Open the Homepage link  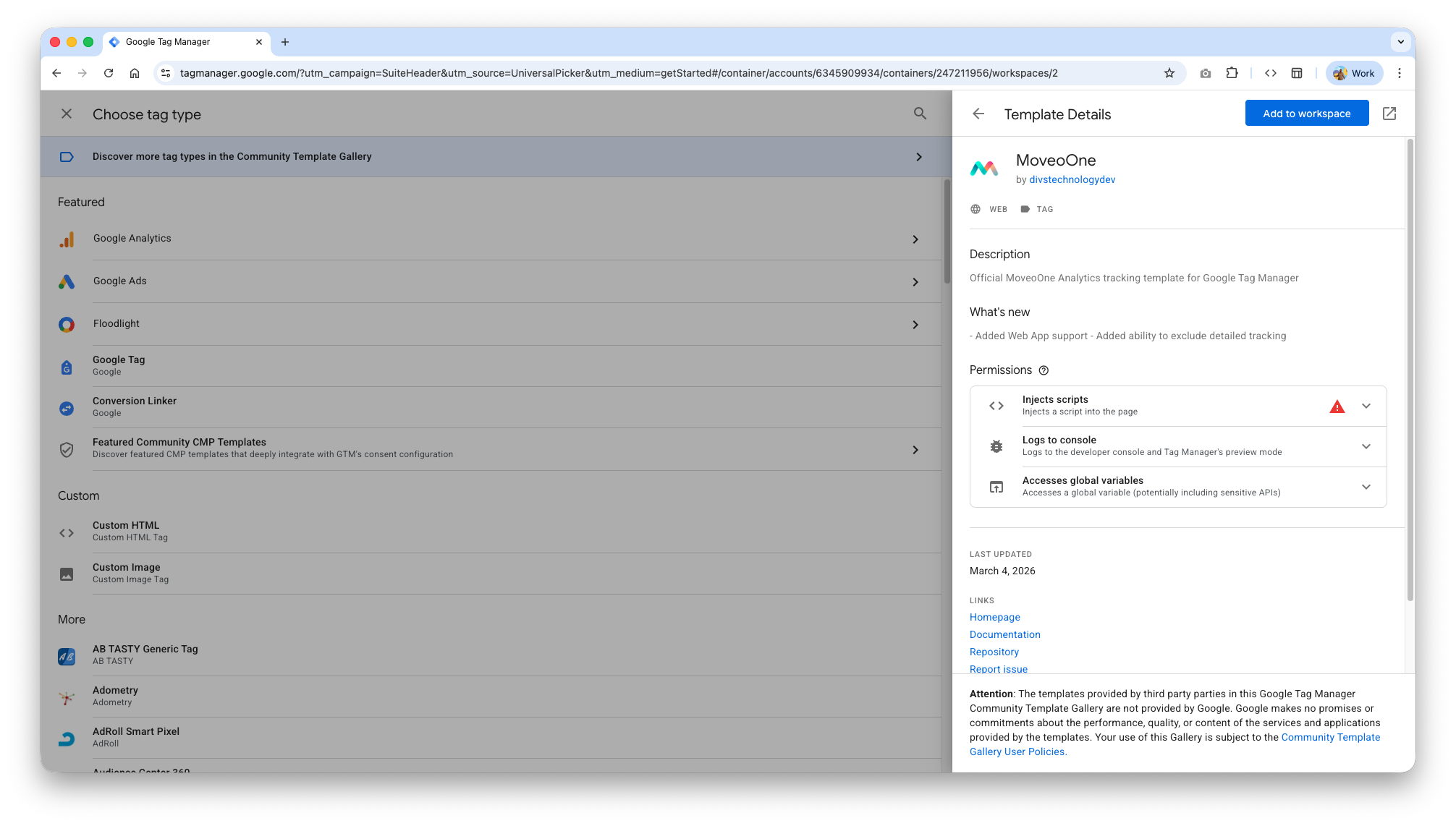(x=995, y=617)
